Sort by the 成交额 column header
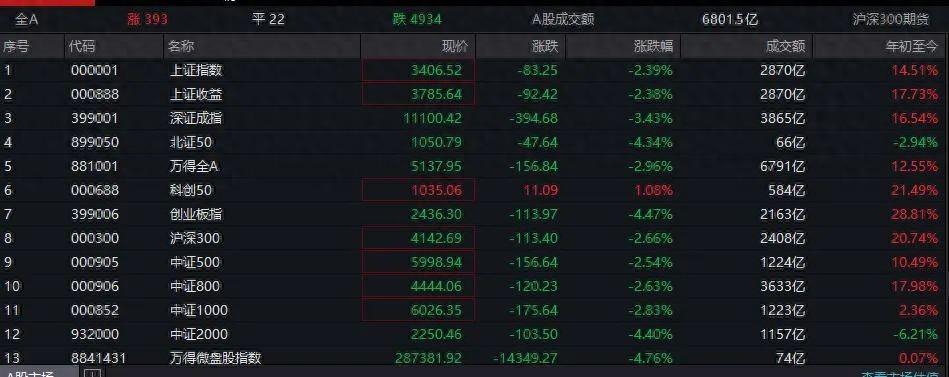Viewport: 949px width, 377px height. pos(786,46)
